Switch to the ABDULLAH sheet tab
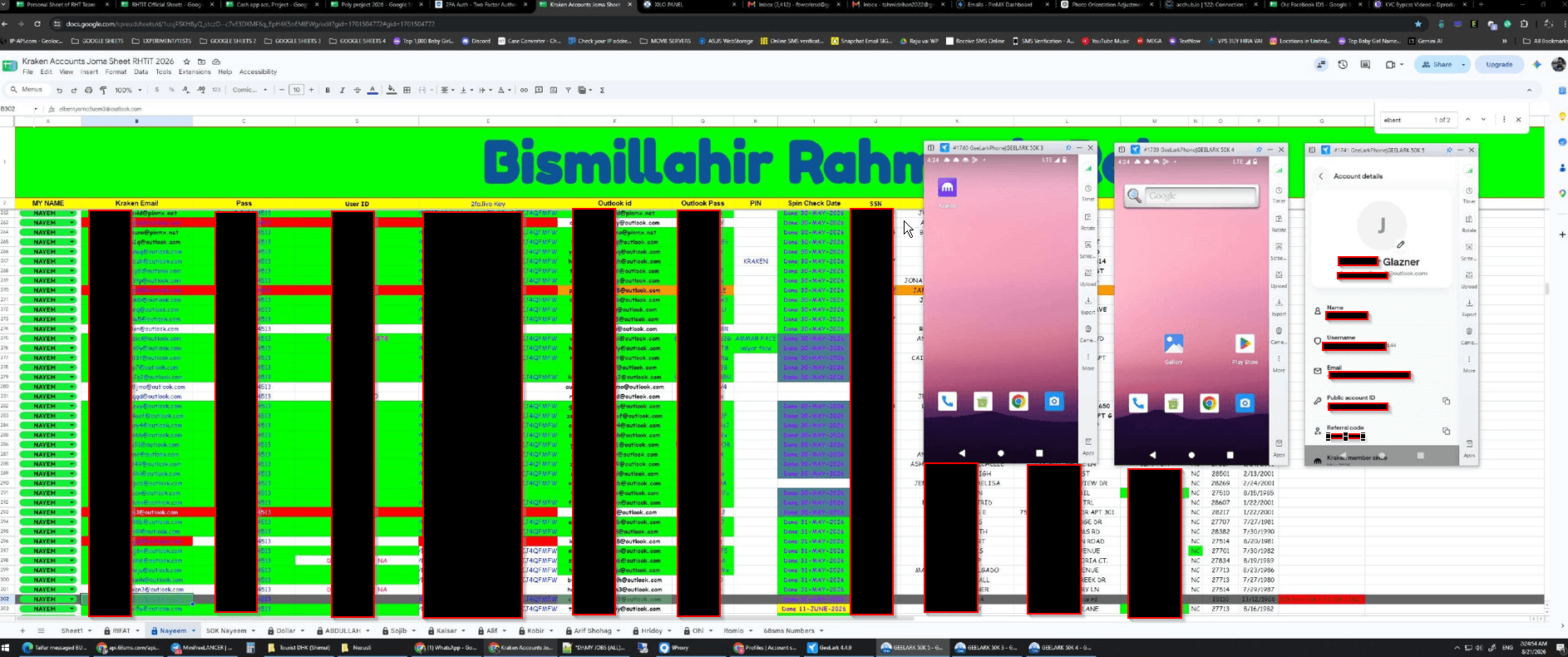The height and width of the screenshot is (657, 1568). [342, 631]
